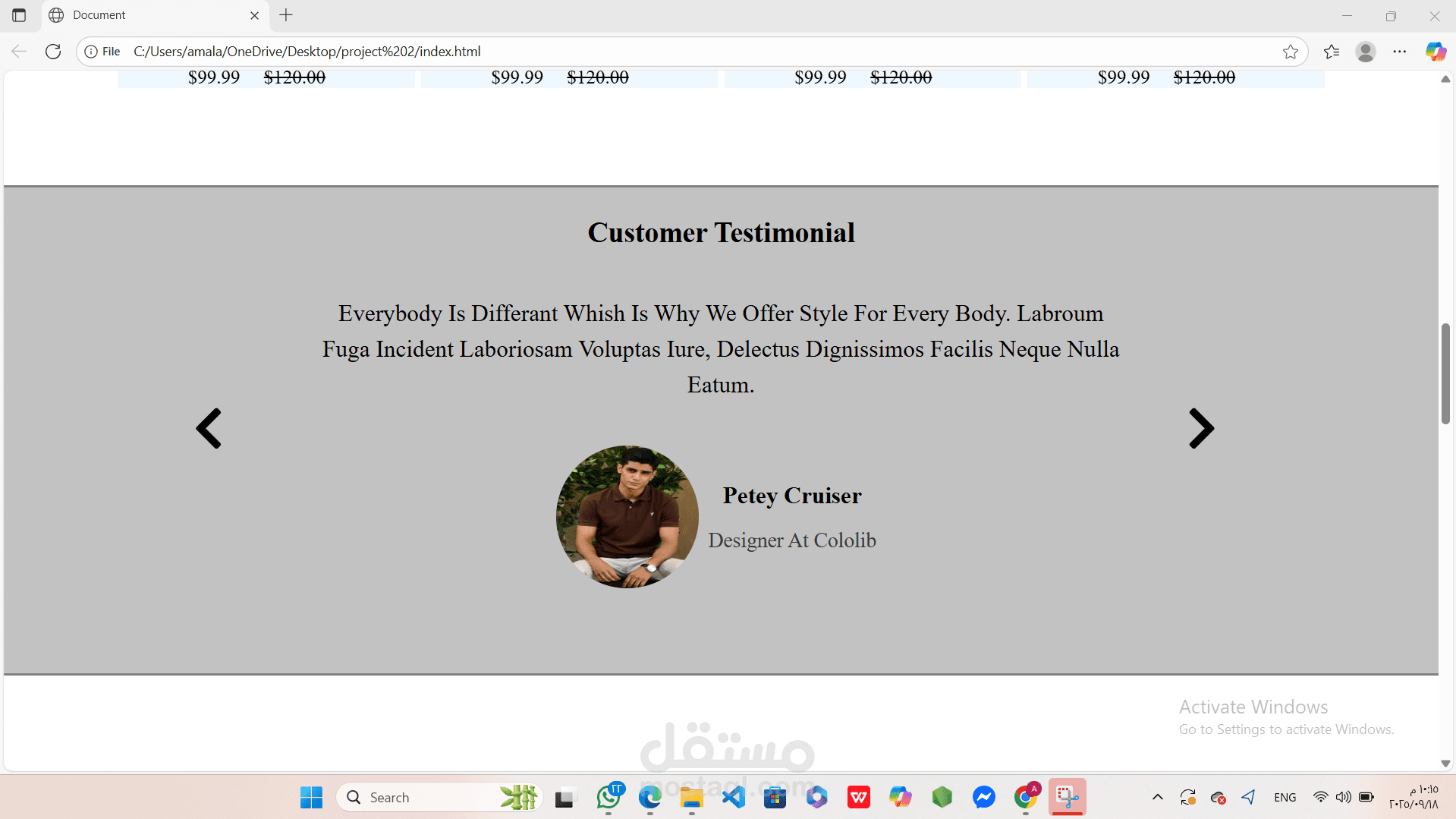Open the clock and date panel
1456x819 pixels.
click(x=1414, y=798)
